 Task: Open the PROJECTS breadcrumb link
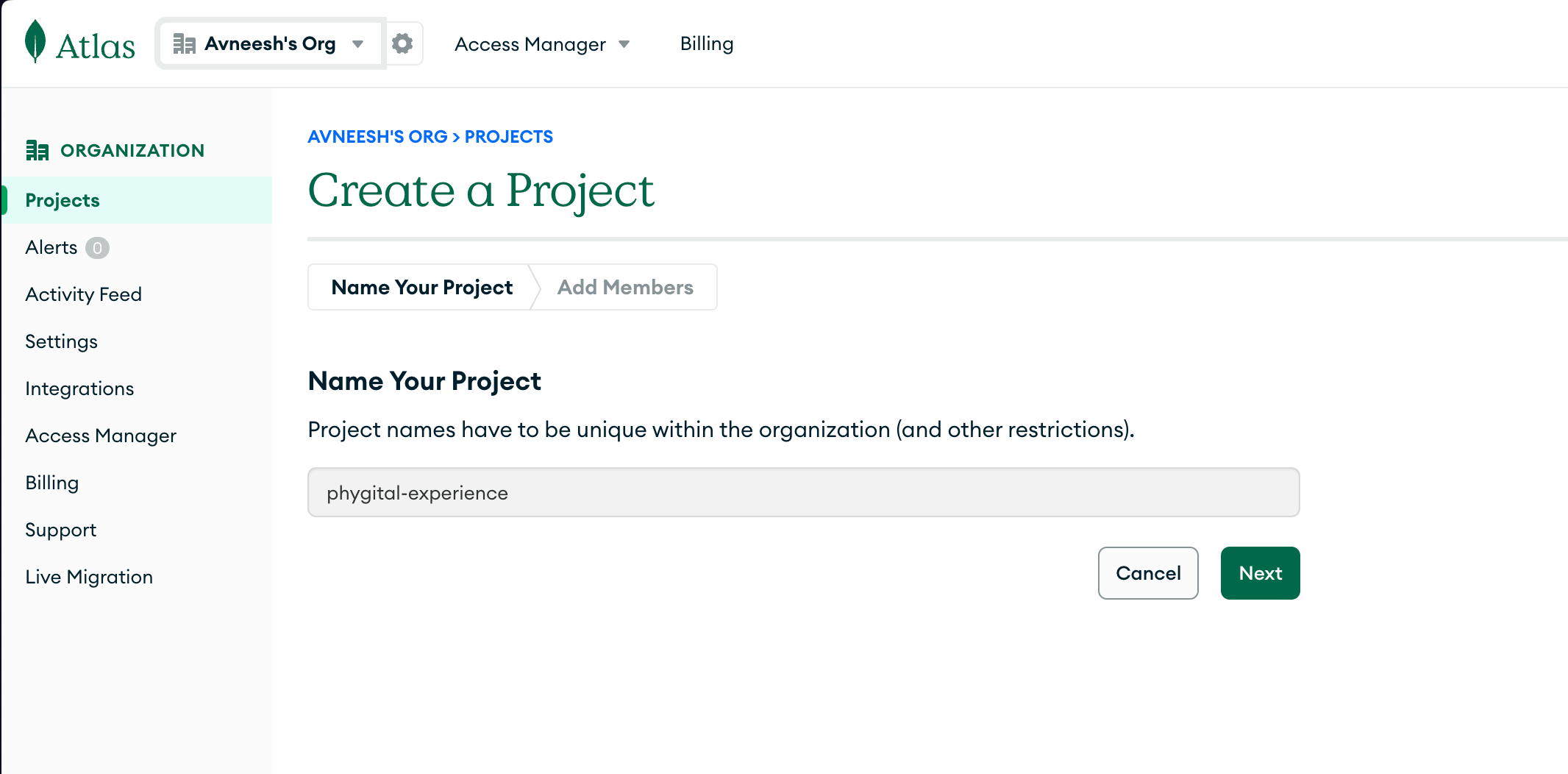(x=508, y=136)
